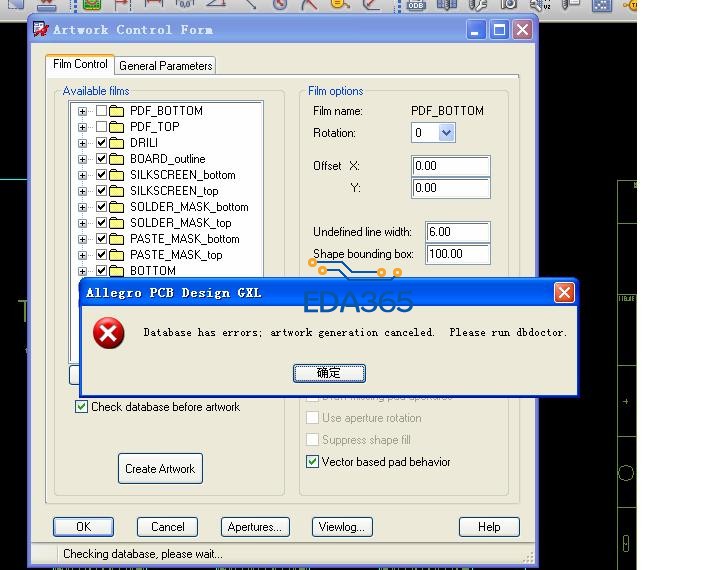Click the DRILI folder icon
The width and height of the screenshot is (720, 570).
(117, 143)
